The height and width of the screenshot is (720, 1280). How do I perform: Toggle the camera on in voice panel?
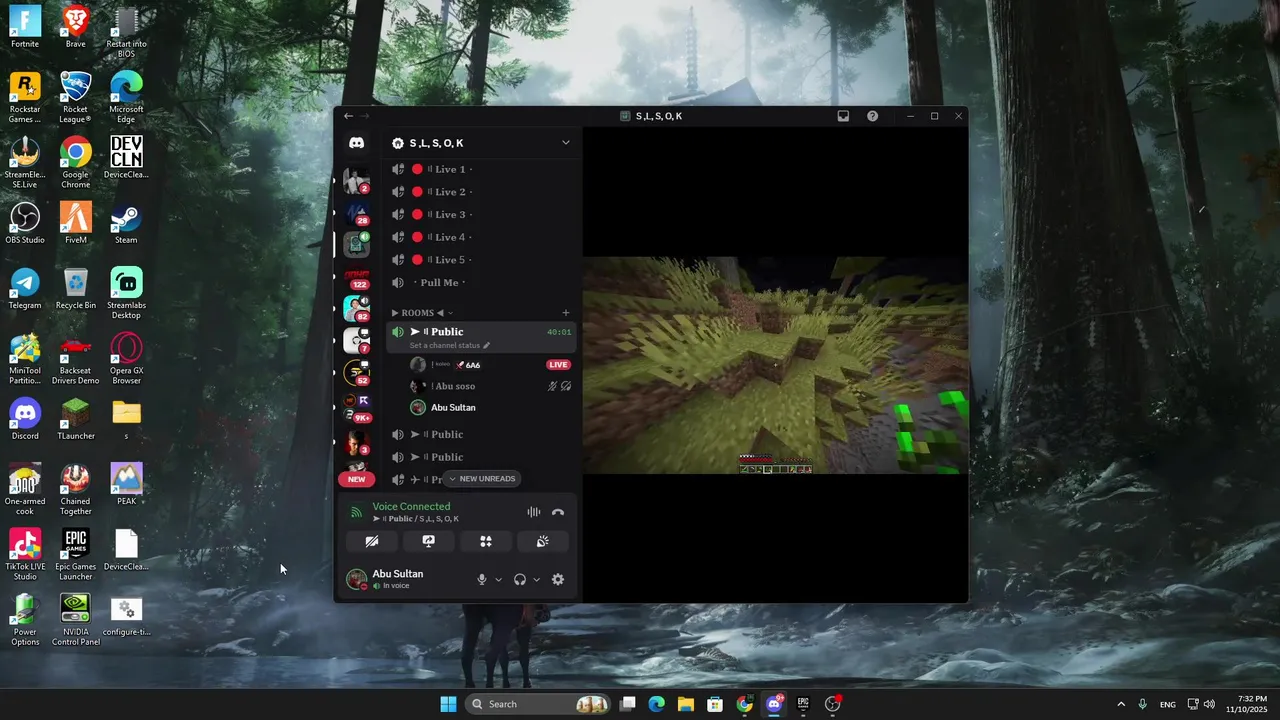371,541
